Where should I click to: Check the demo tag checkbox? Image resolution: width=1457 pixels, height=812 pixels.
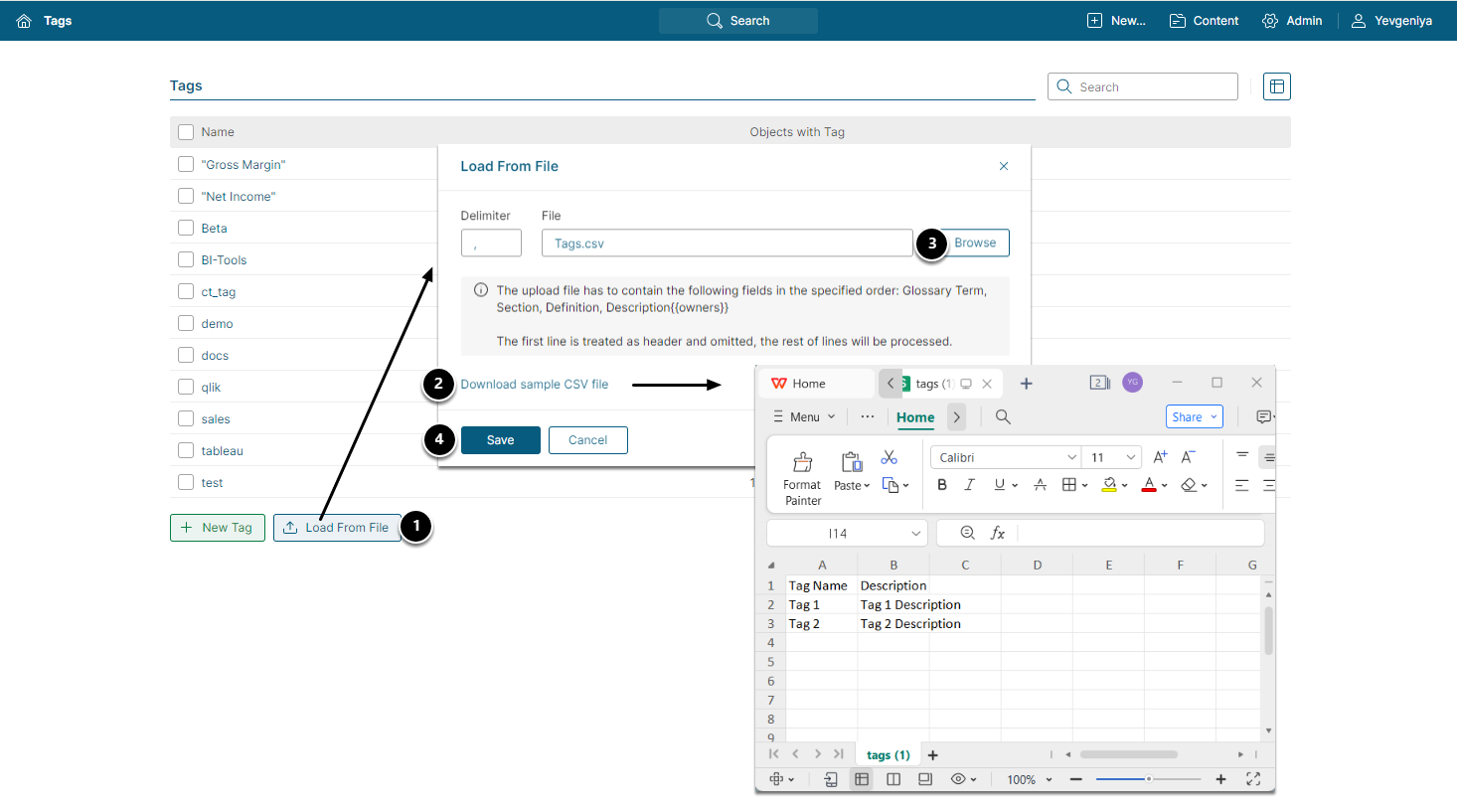coord(186,323)
